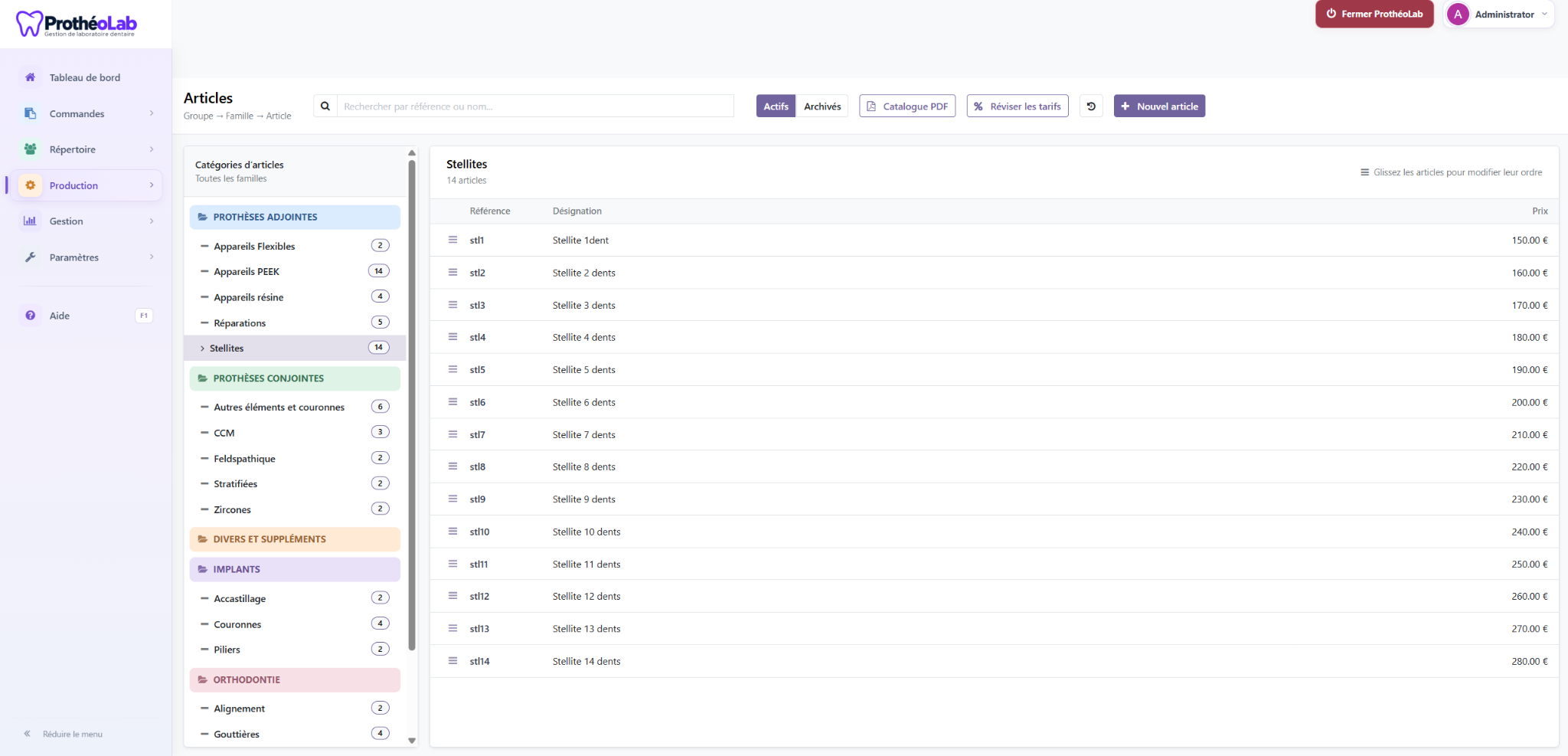The height and width of the screenshot is (756, 1568).
Task: Expand the Paramètres submenu chevron
Action: point(152,257)
